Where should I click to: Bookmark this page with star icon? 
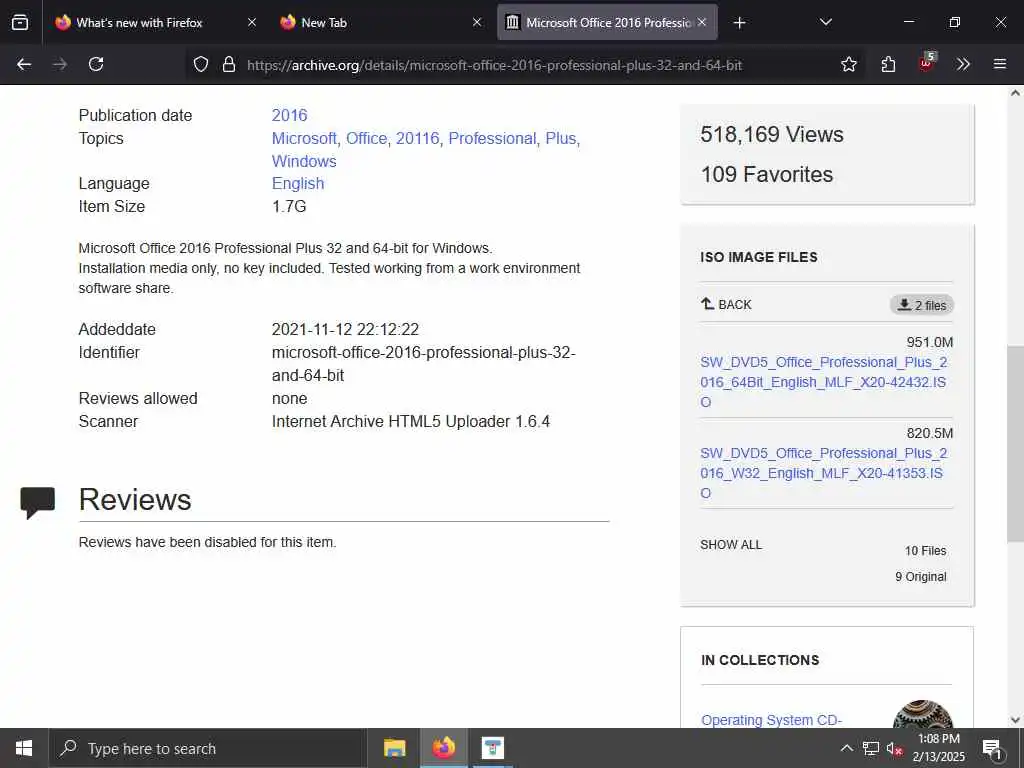click(848, 64)
